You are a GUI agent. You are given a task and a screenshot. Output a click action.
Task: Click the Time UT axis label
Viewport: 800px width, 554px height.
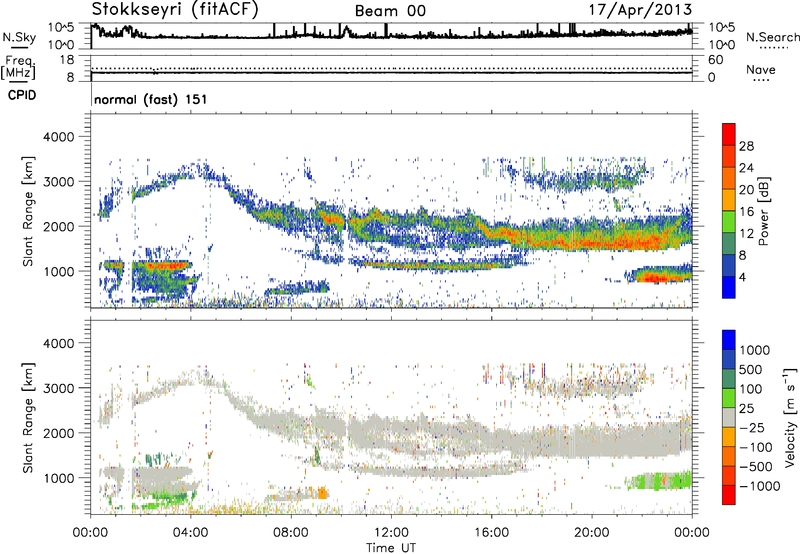(391, 548)
